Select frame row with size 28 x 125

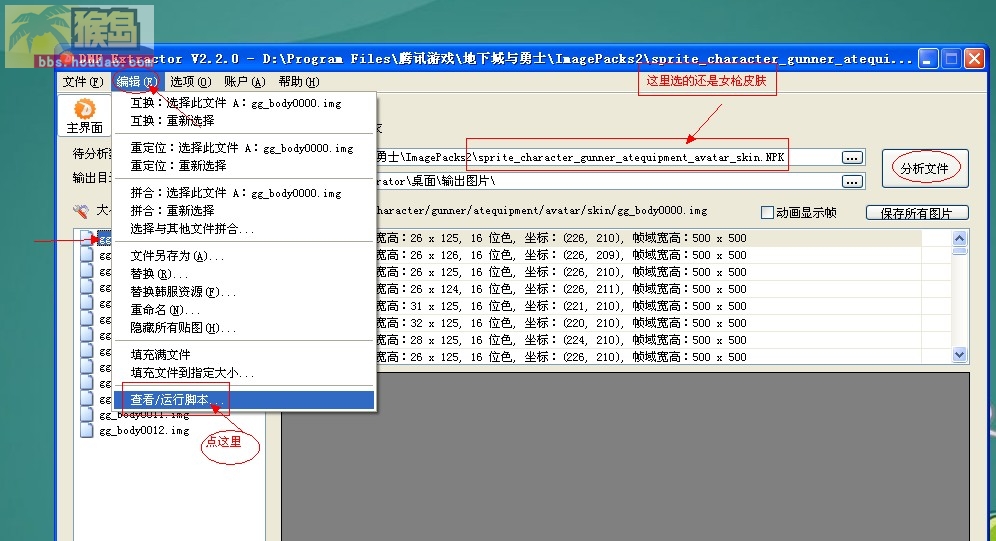pyautogui.click(x=648, y=340)
